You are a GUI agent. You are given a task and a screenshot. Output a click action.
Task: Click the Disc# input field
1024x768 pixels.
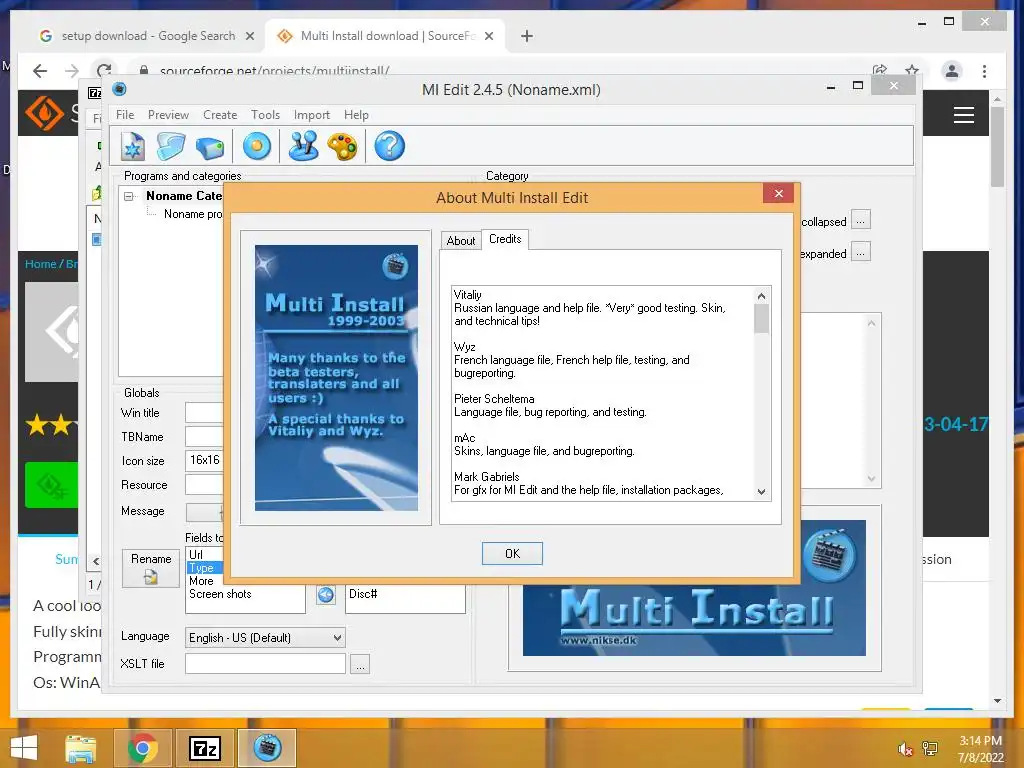pyautogui.click(x=405, y=597)
